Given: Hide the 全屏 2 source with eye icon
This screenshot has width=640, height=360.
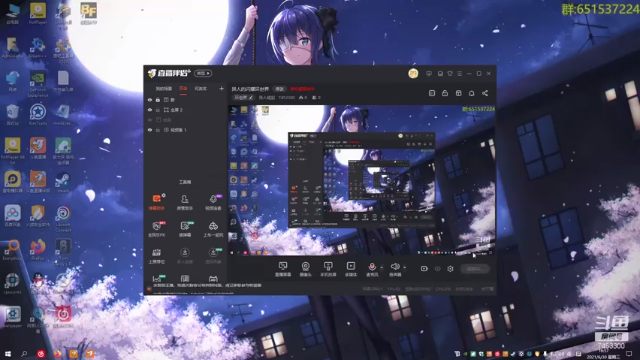Looking at the screenshot, I should [x=150, y=110].
